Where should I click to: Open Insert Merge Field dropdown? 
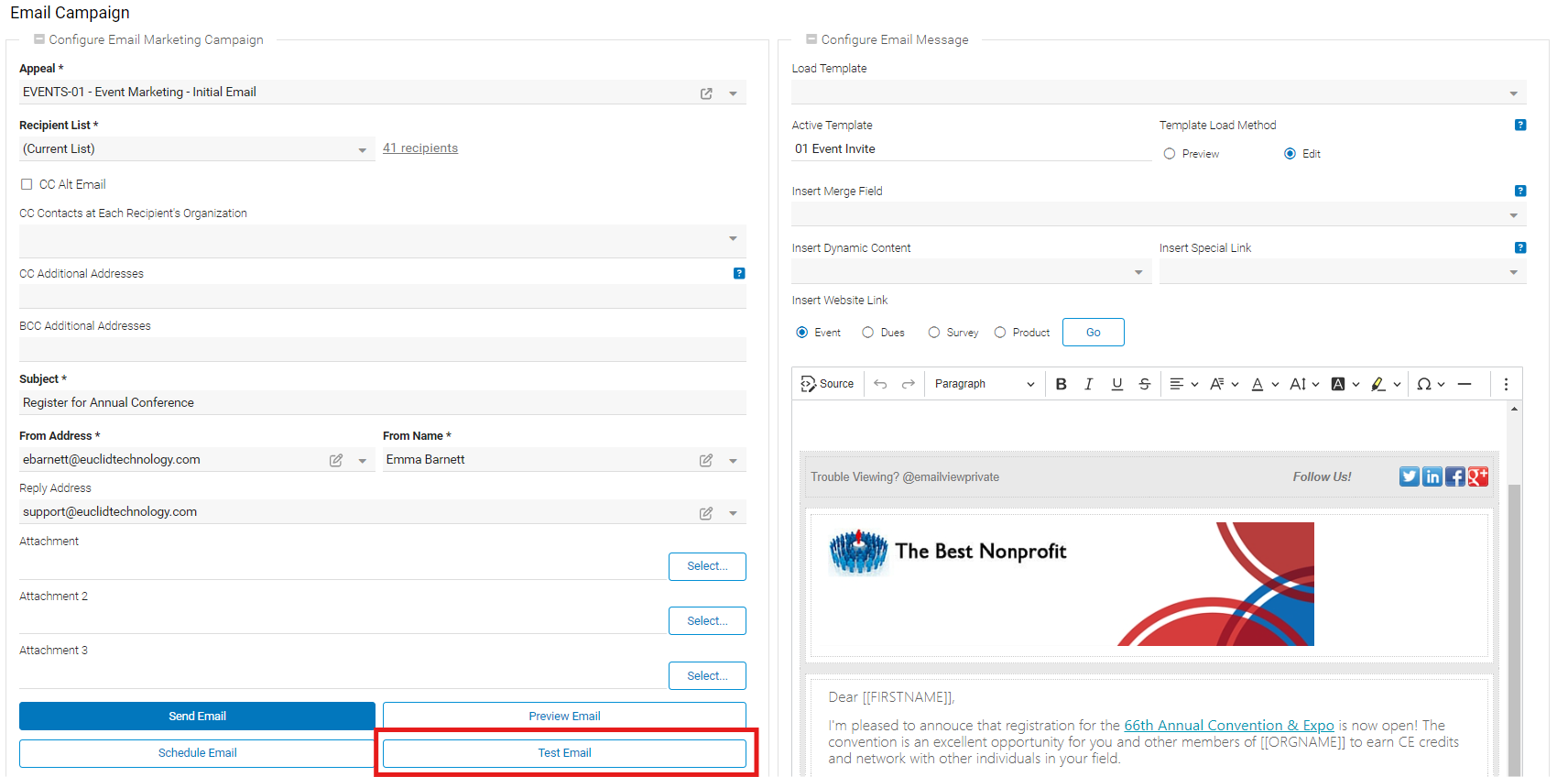click(1159, 214)
